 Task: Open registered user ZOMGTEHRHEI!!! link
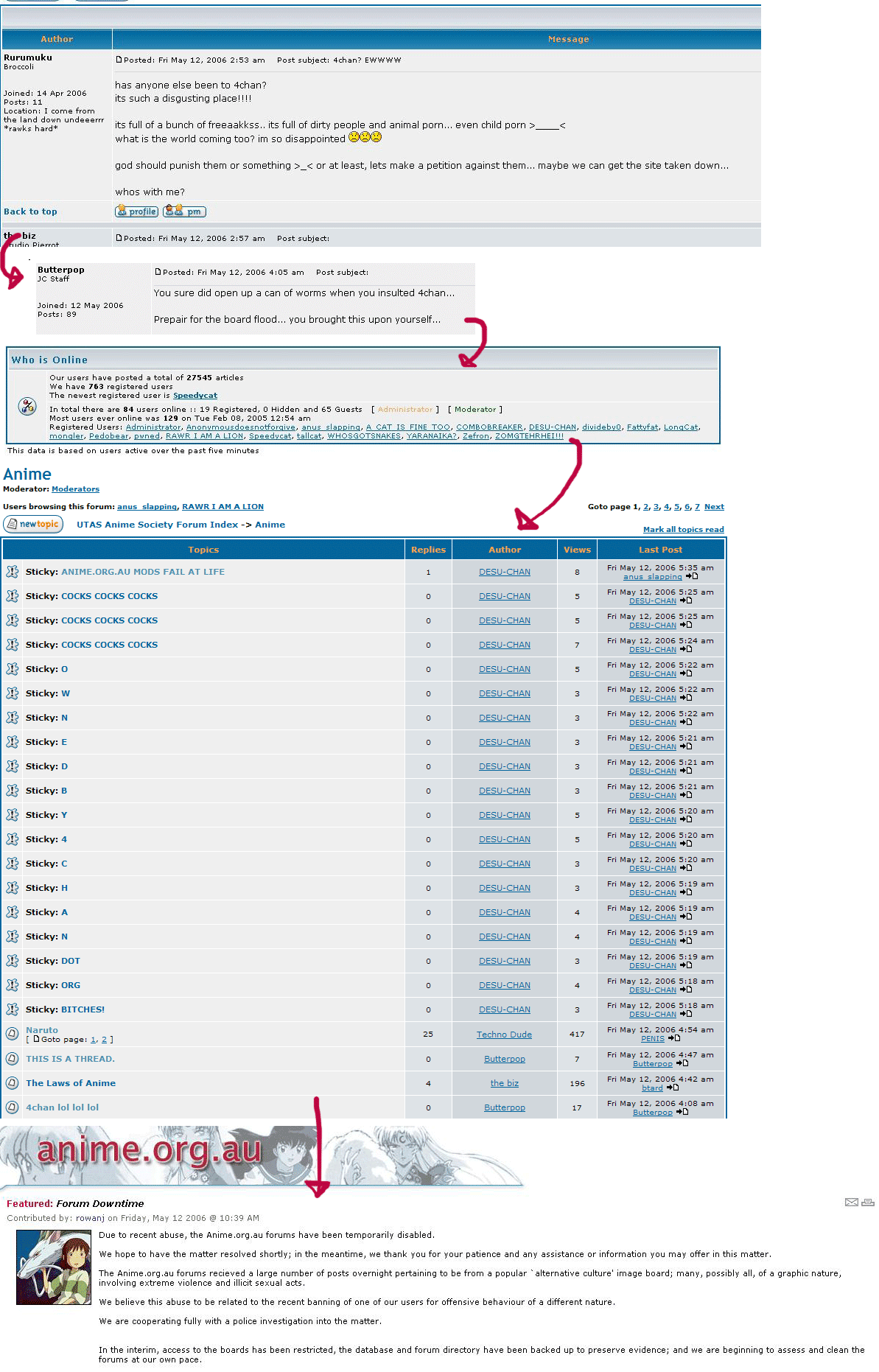[529, 436]
